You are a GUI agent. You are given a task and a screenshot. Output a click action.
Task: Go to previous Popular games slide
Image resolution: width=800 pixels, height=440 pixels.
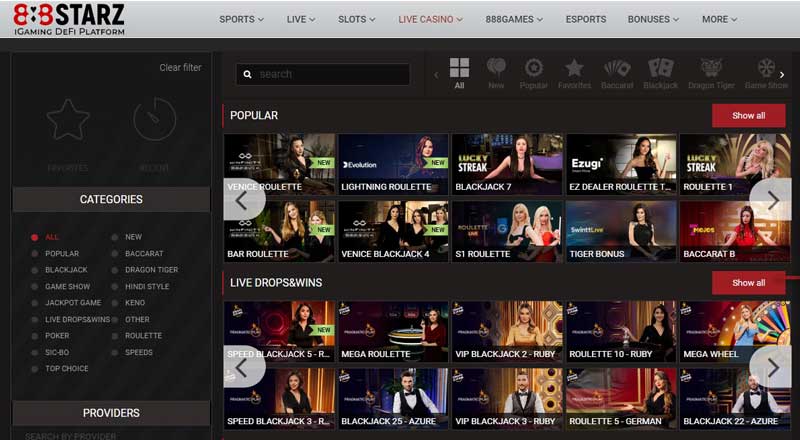coord(243,200)
